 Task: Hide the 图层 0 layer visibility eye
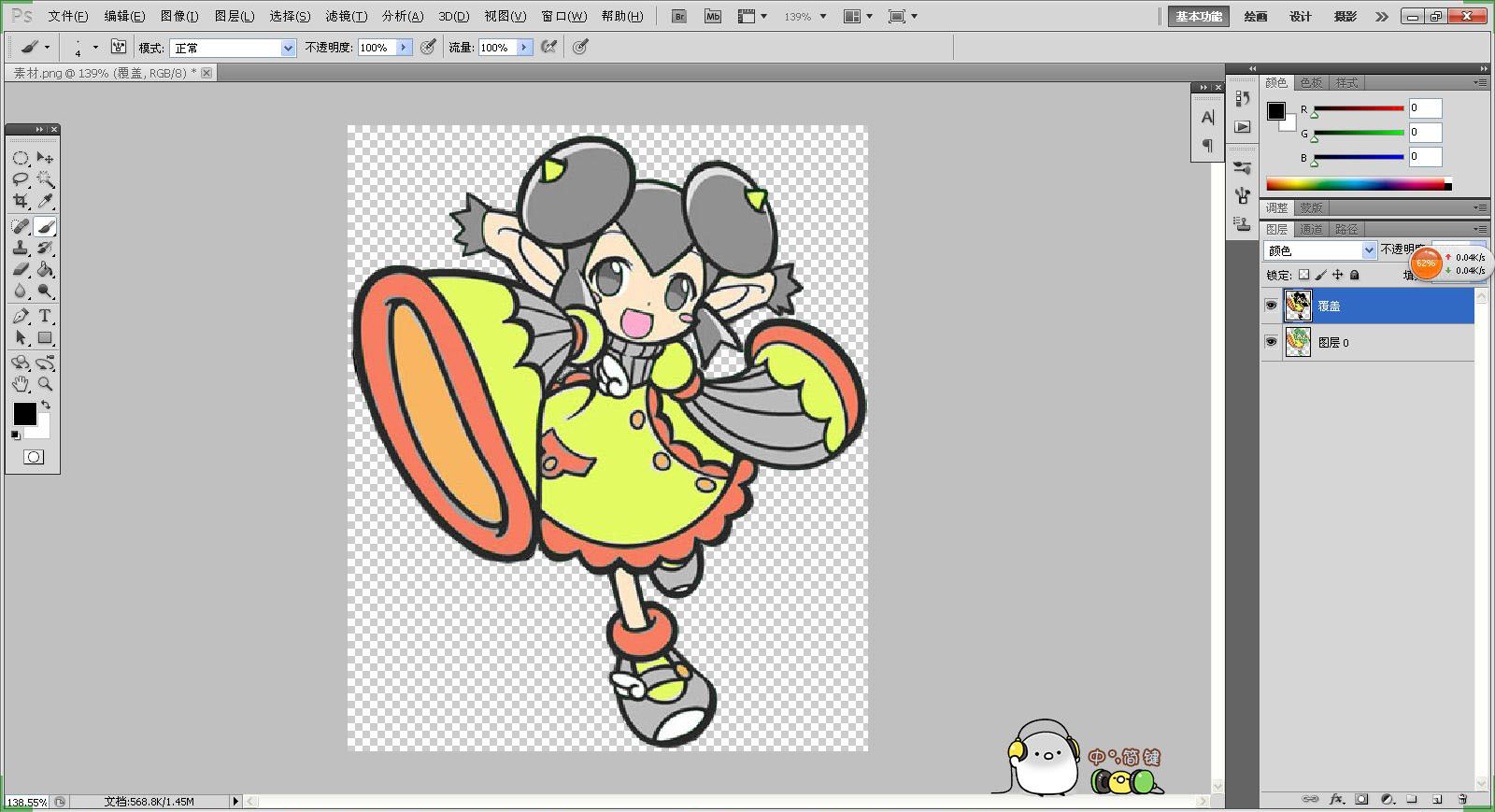pyautogui.click(x=1271, y=342)
